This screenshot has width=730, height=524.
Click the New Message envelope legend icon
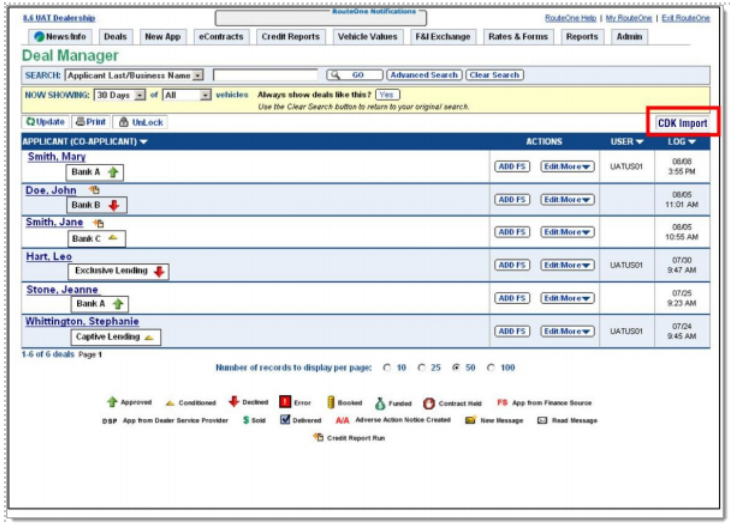[x=470, y=420]
